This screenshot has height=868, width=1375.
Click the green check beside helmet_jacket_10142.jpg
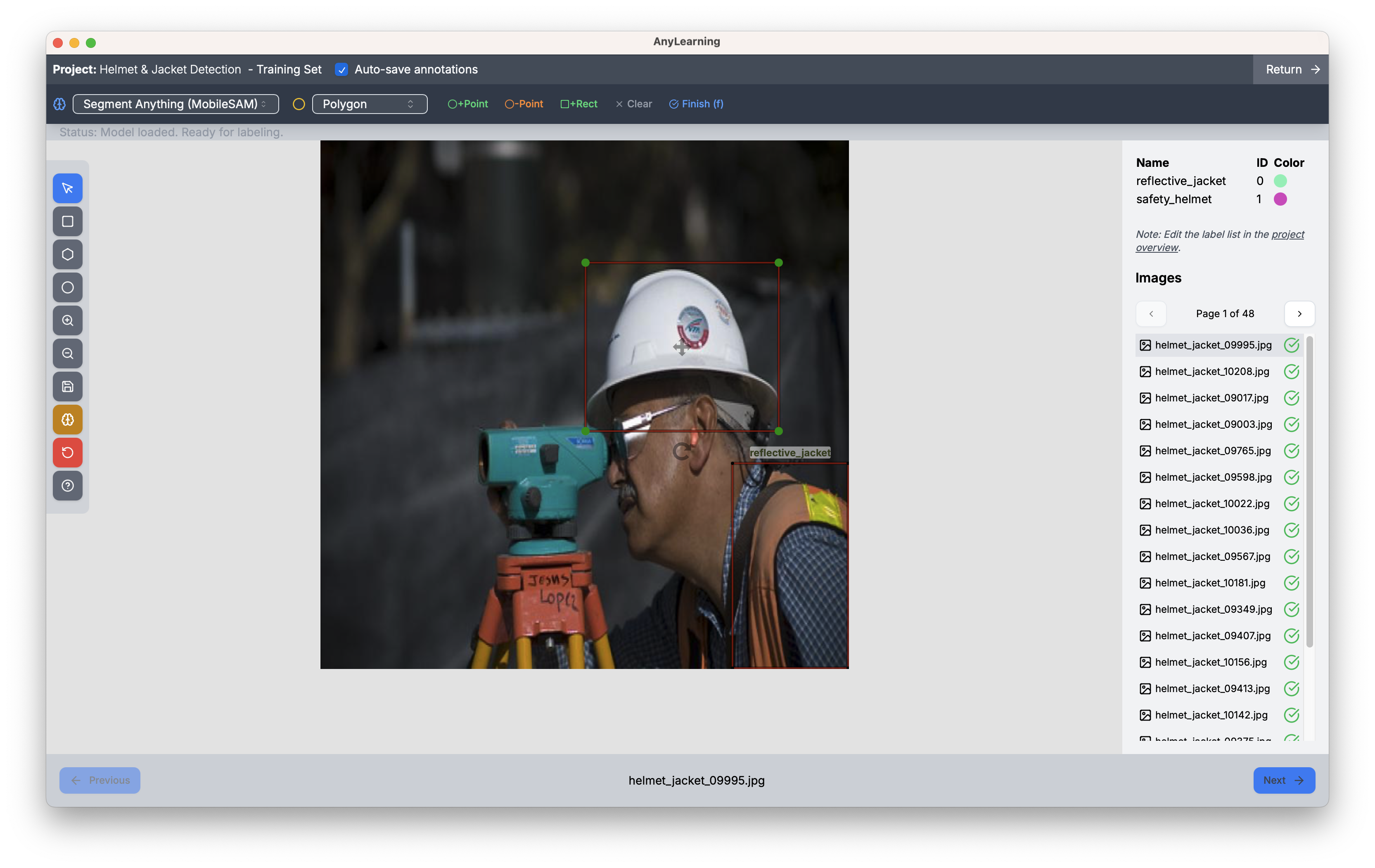tap(1291, 715)
